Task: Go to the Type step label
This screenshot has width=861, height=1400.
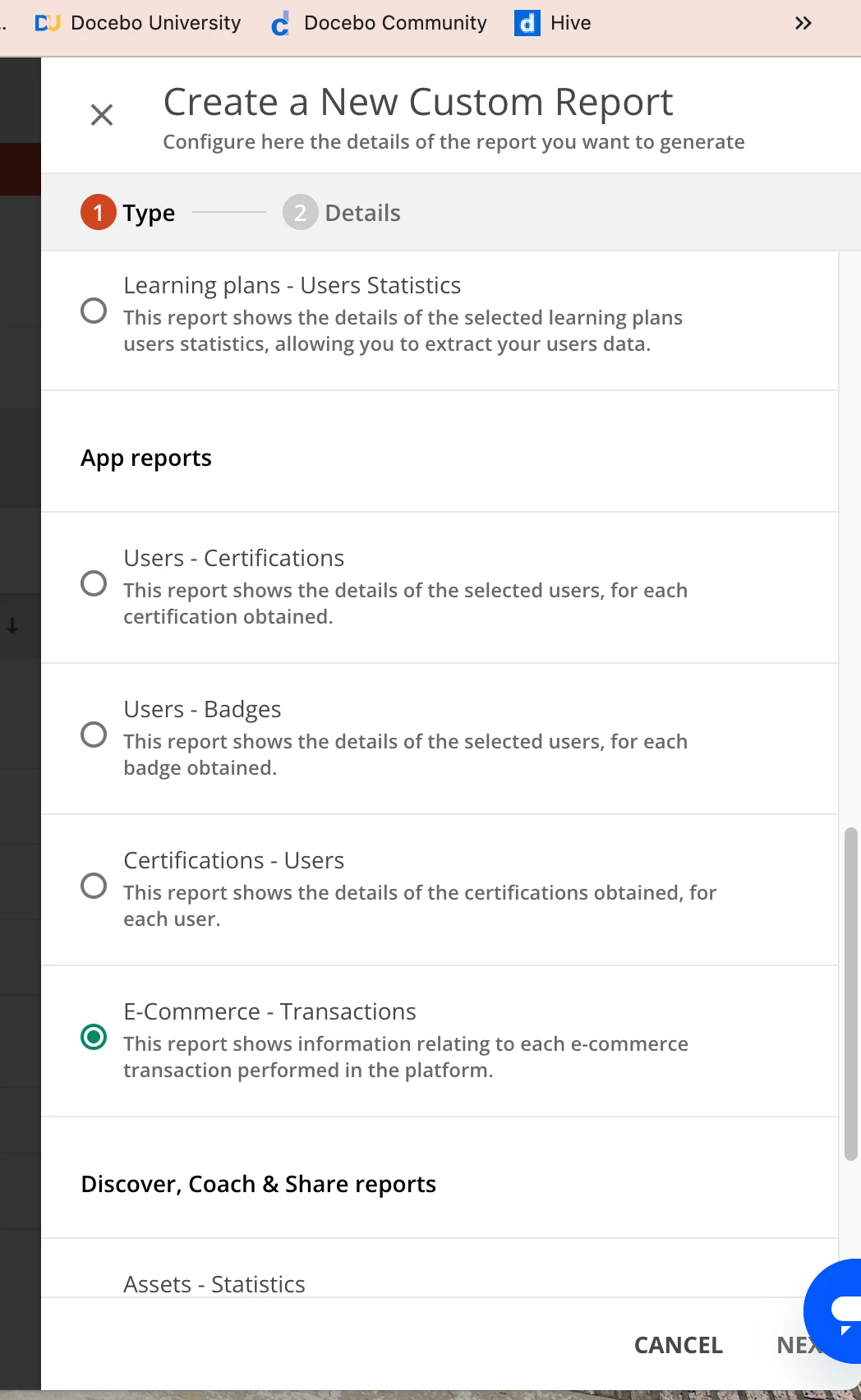Action: coord(149,213)
